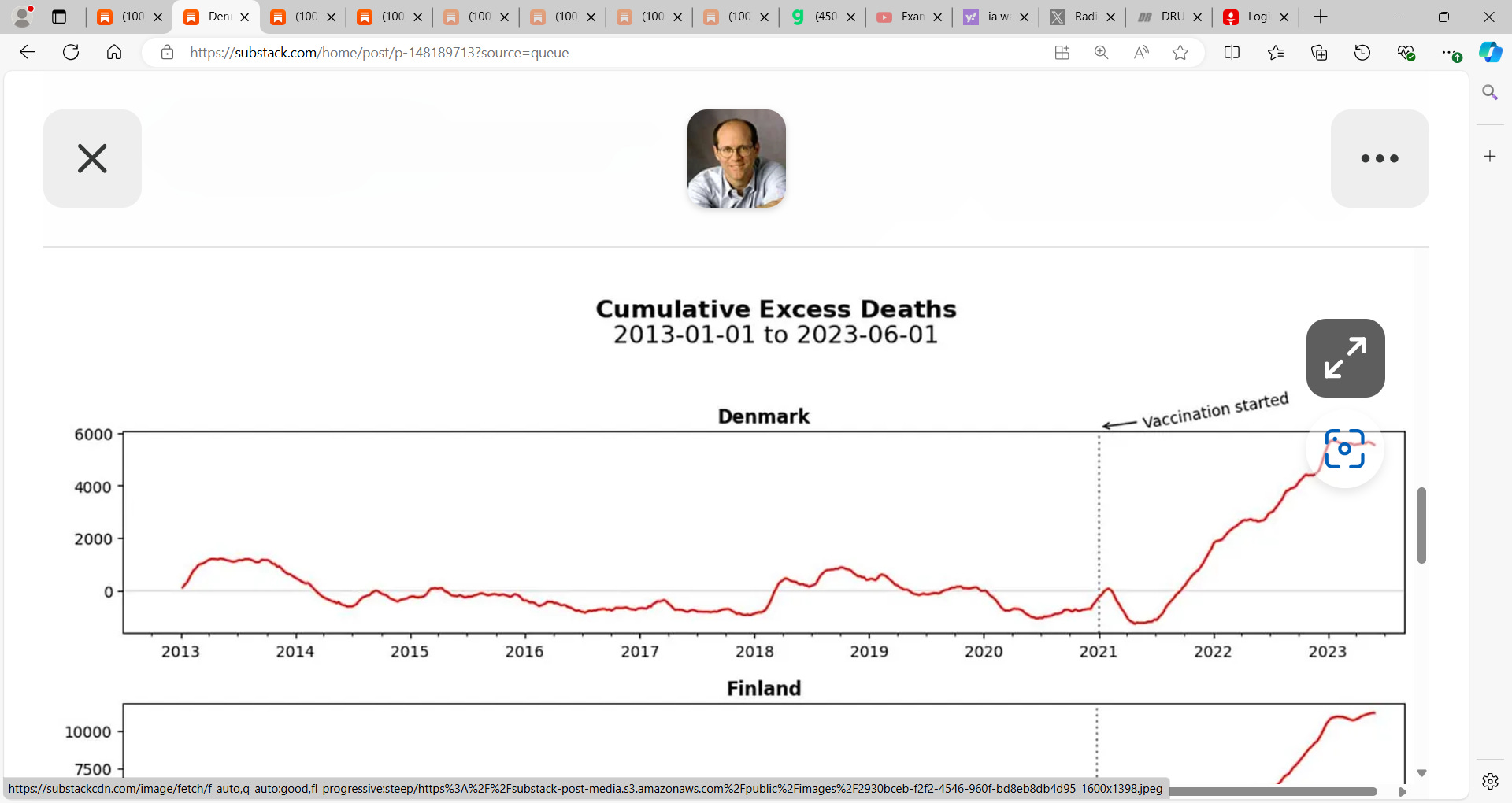Open the post's three-dots menu
Viewport: 1512px width, 803px height.
click(1380, 158)
